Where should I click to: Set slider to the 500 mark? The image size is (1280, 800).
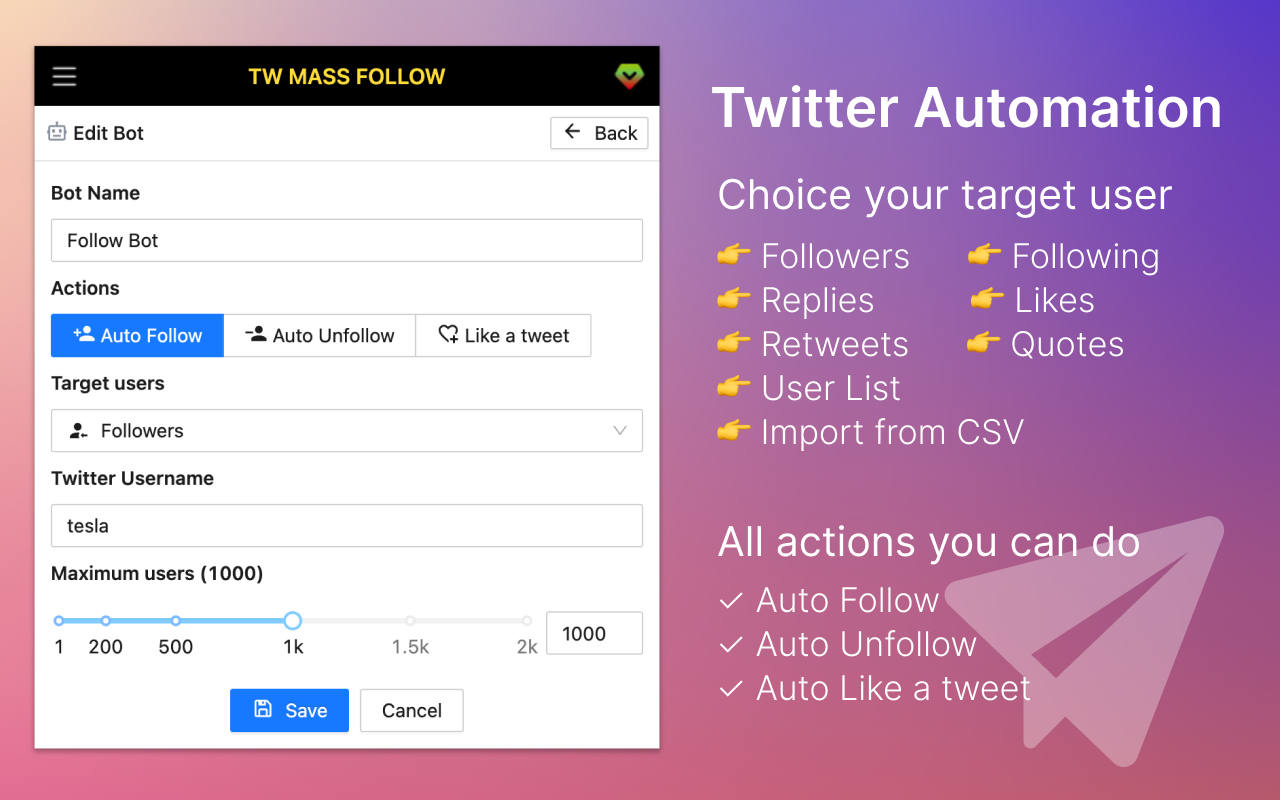click(176, 621)
